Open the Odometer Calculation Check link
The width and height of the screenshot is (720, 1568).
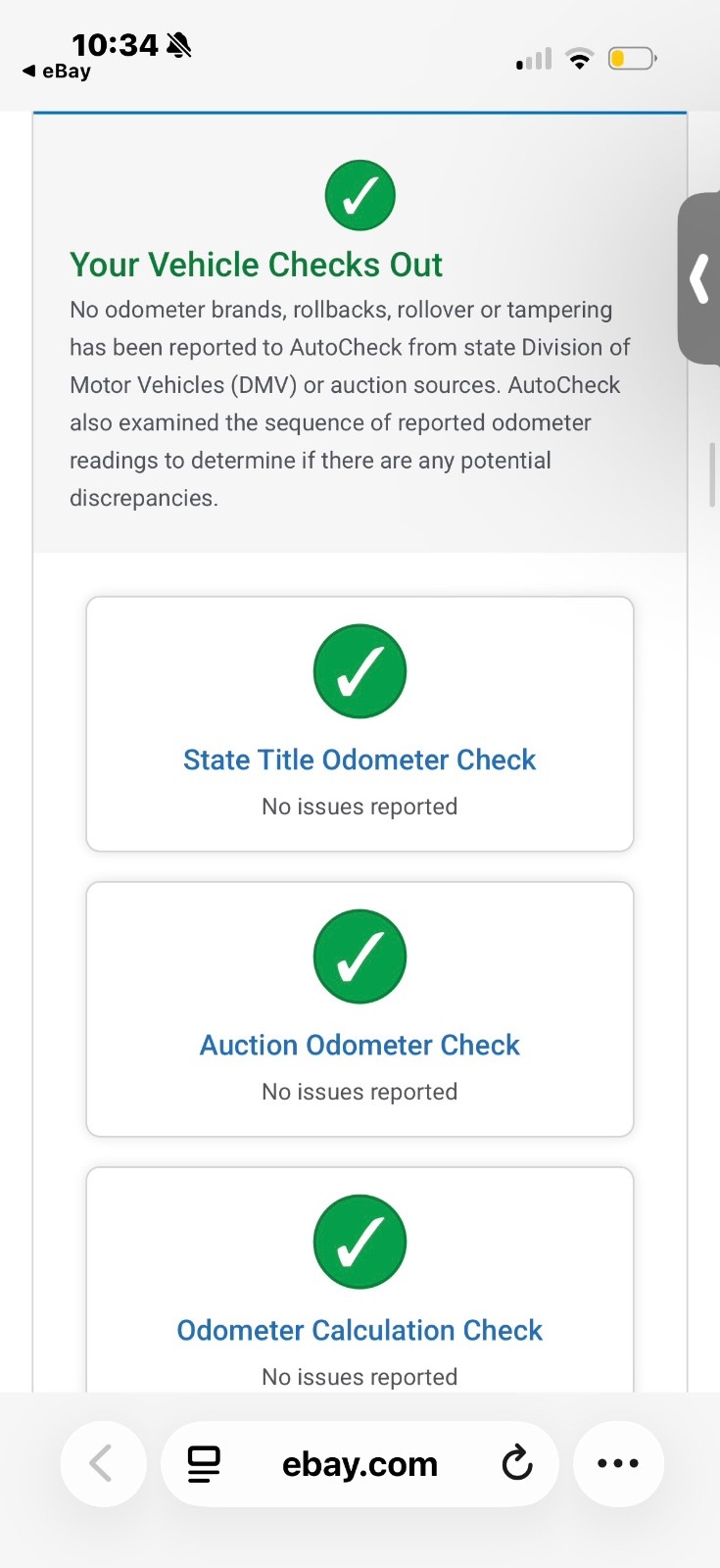(360, 1330)
